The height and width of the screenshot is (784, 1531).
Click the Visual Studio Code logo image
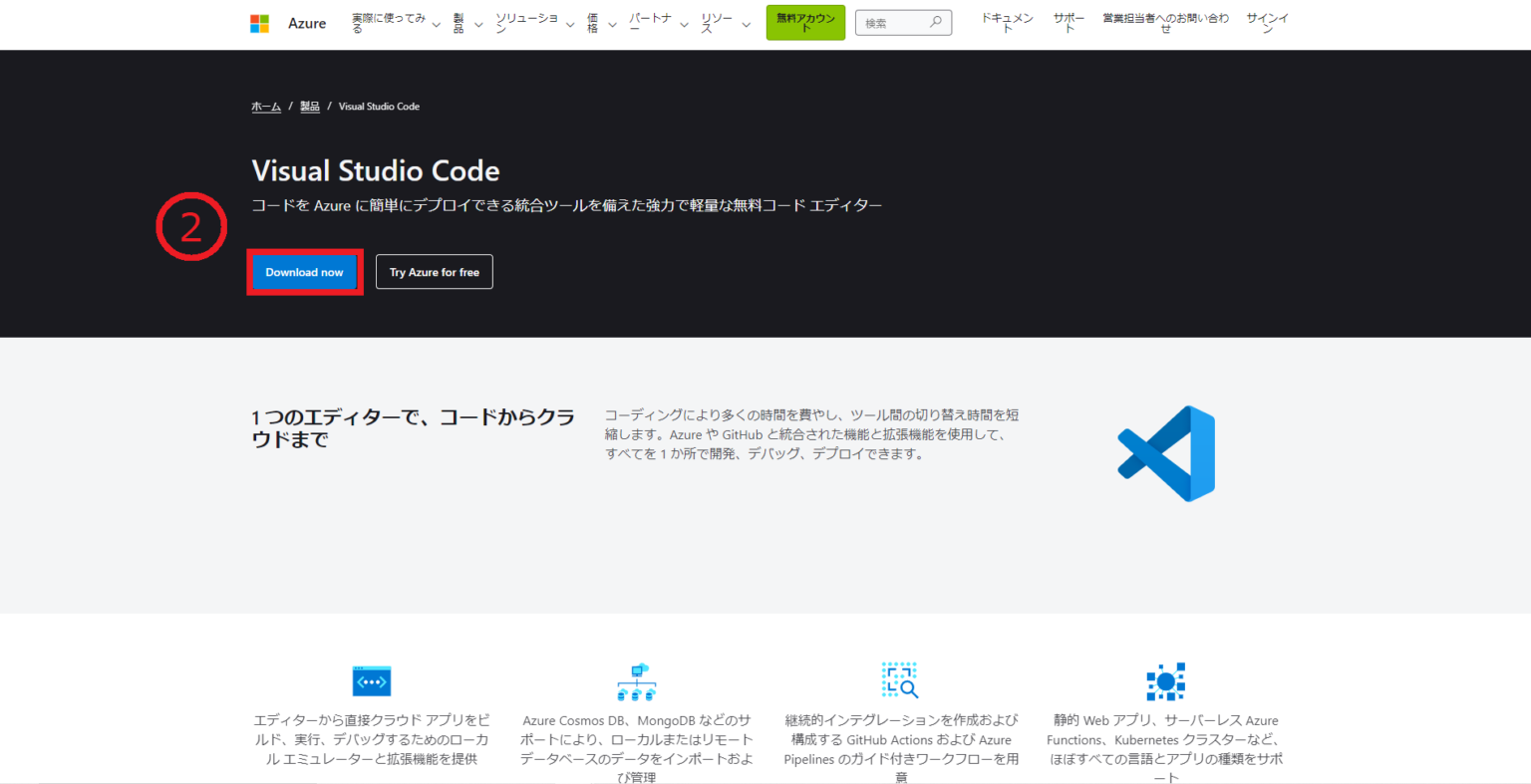[1165, 453]
